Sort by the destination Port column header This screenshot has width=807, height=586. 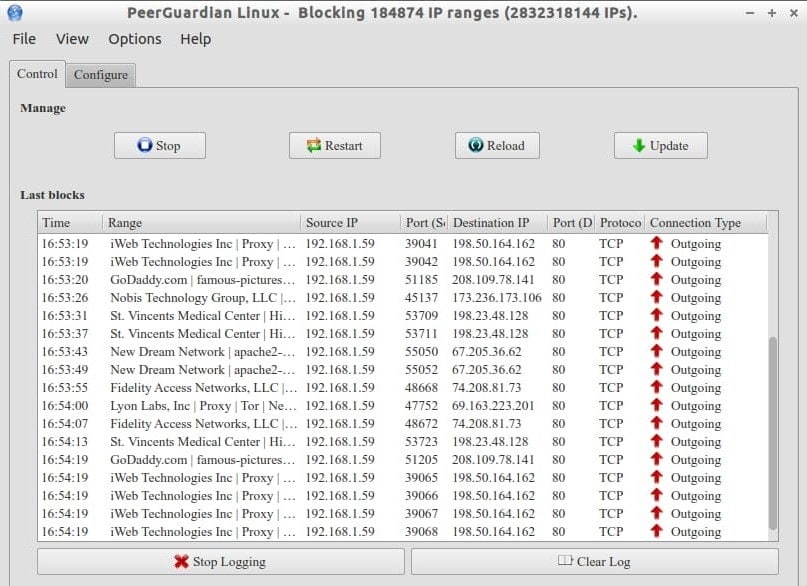571,223
